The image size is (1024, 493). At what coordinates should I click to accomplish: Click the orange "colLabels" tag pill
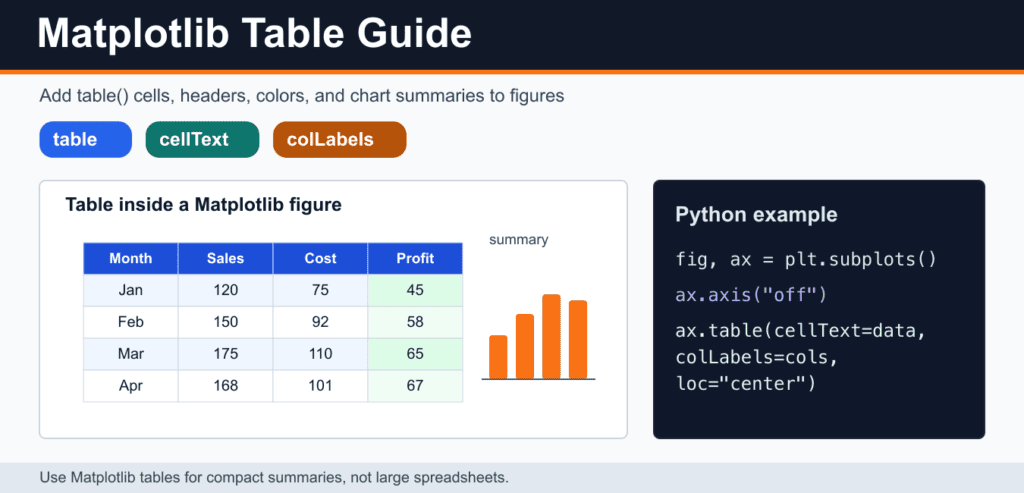click(x=340, y=139)
